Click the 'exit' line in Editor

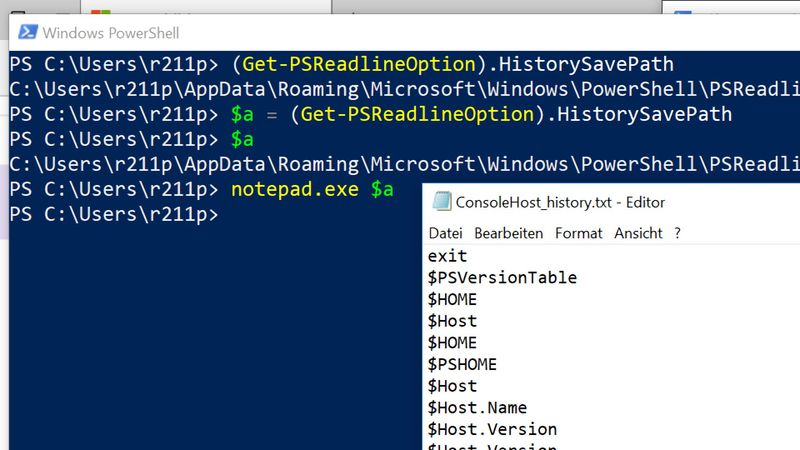click(447, 256)
